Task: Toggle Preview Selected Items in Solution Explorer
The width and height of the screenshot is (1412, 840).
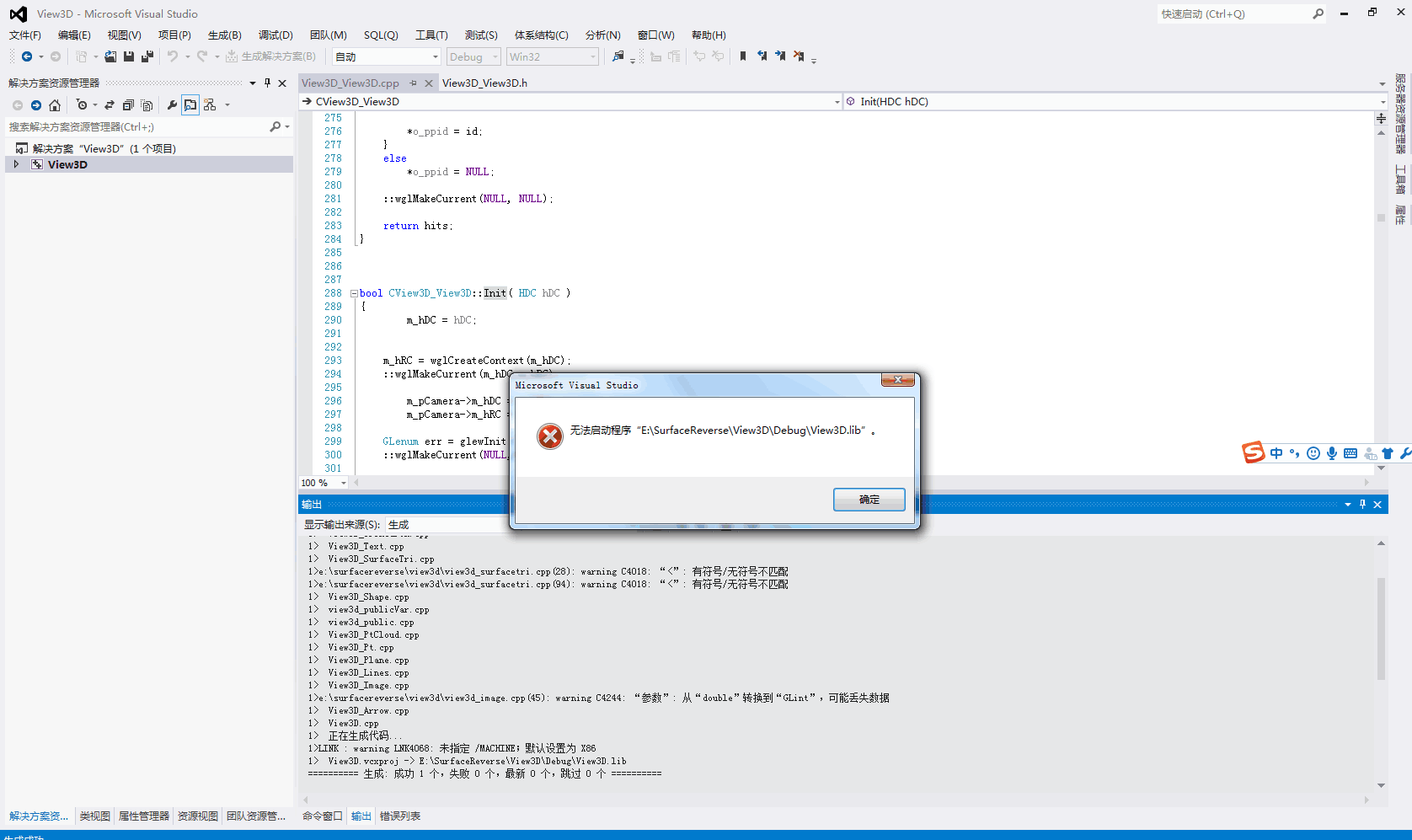Action: click(x=190, y=105)
